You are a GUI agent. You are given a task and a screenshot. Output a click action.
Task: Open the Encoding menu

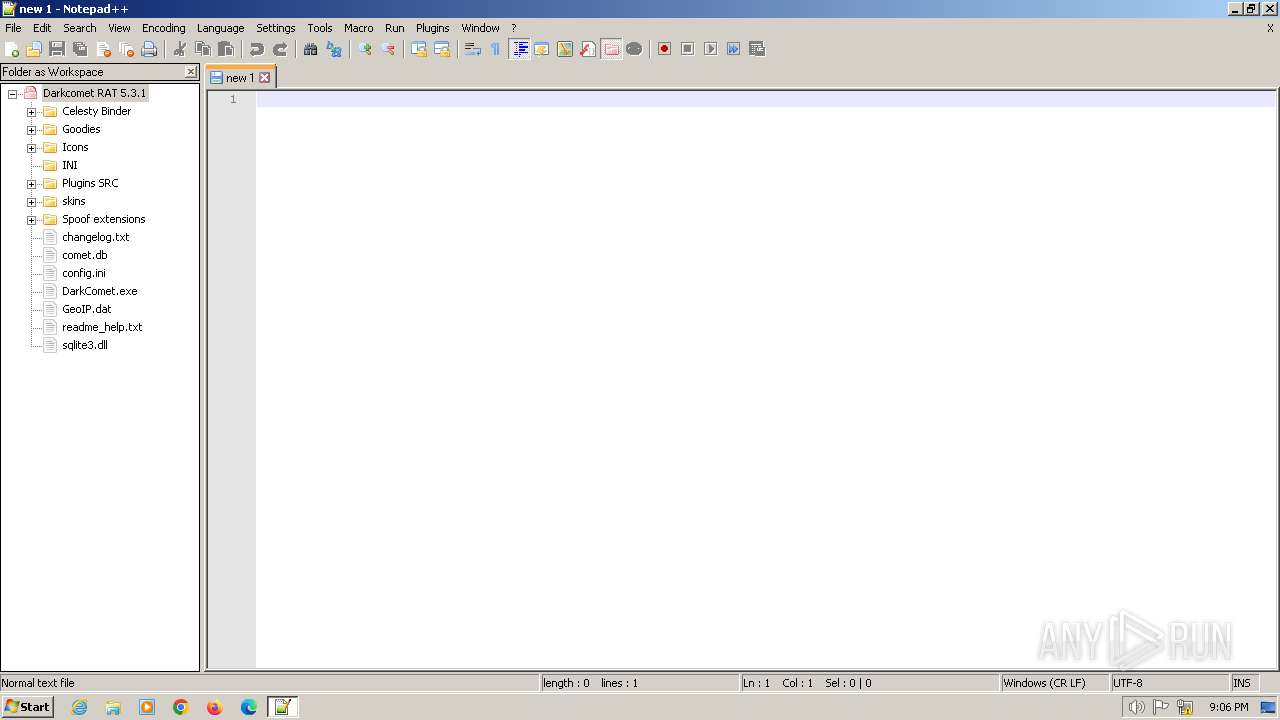(163, 28)
